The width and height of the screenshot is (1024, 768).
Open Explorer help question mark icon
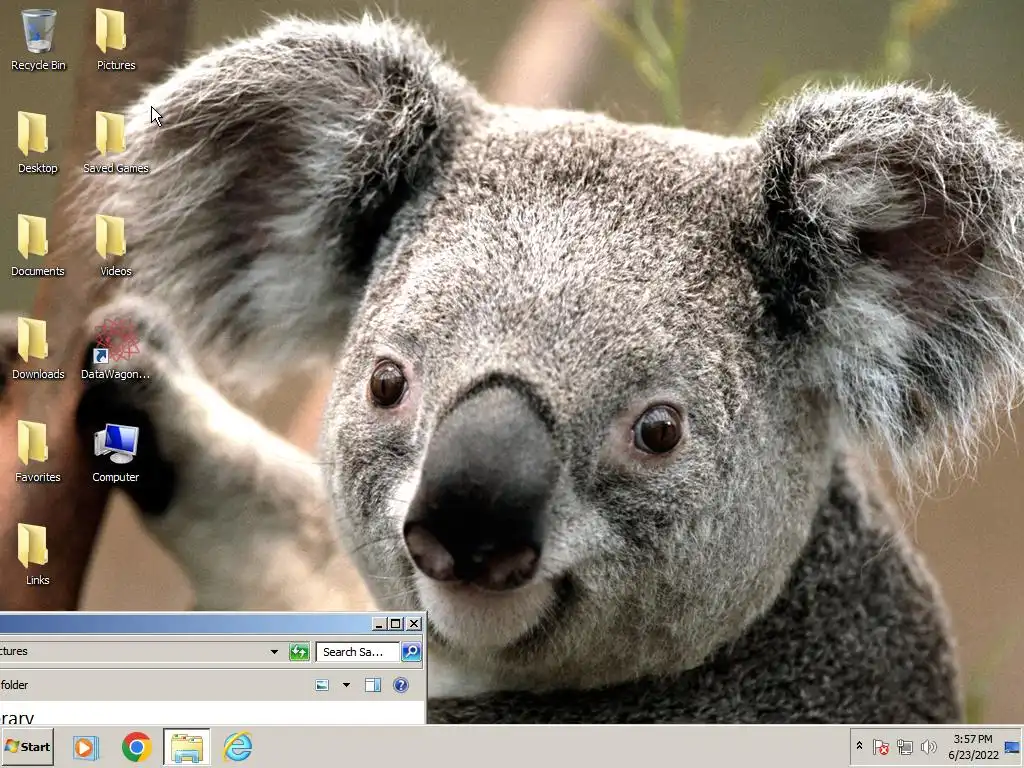[401, 685]
